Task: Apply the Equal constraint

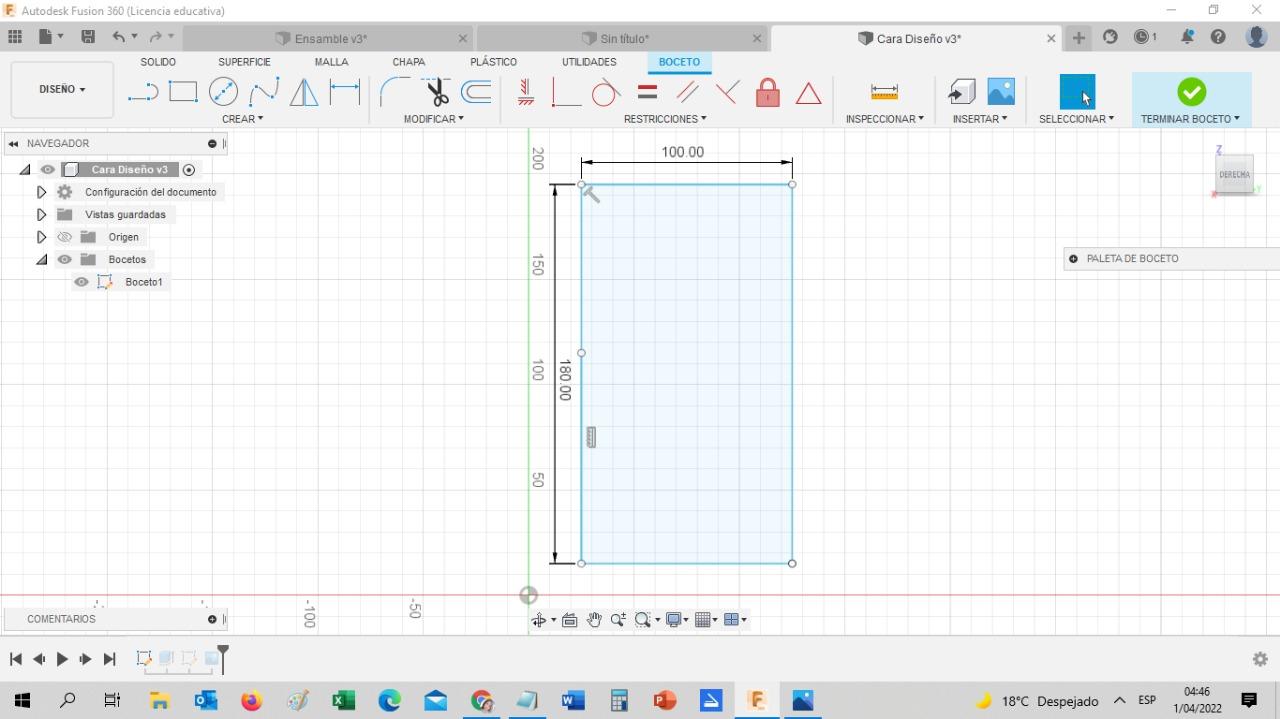Action: (647, 93)
